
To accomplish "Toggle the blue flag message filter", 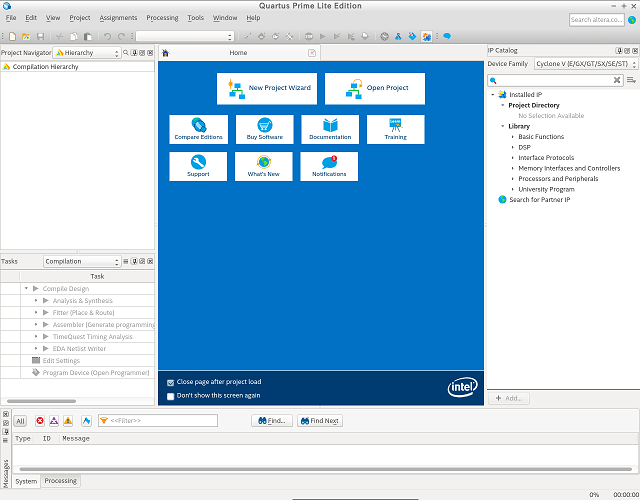I will pos(86,421).
